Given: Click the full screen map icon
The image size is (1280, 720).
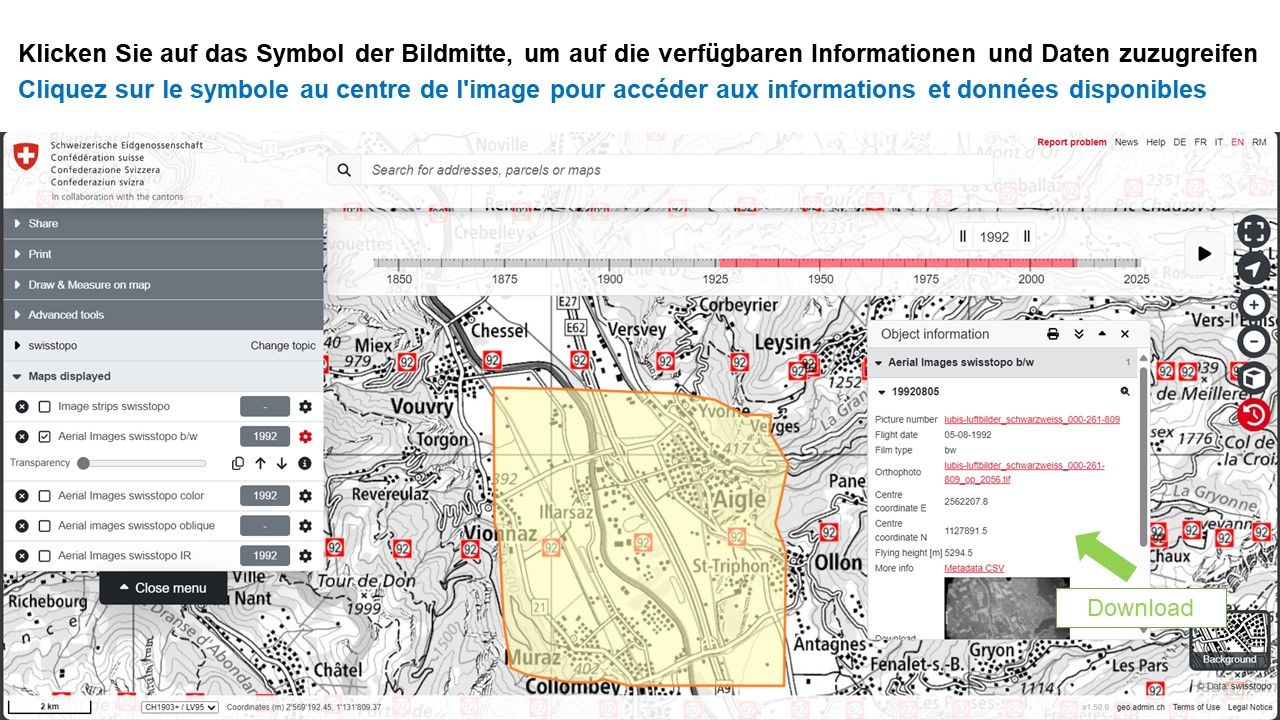Looking at the screenshot, I should pos(1253,232).
